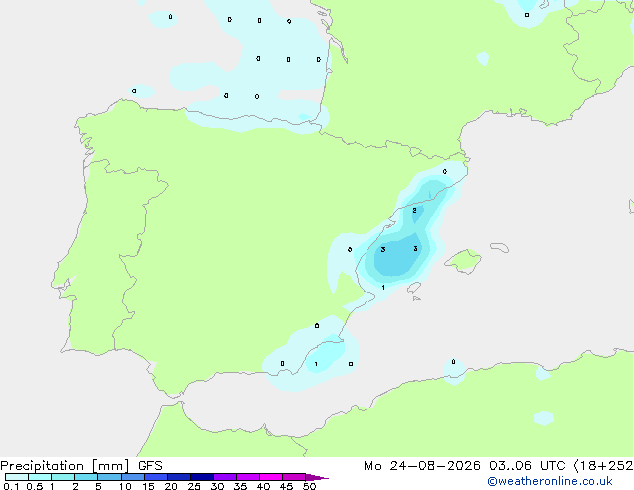The width and height of the screenshot is (634, 490).
Task: Select the 40–45 mm magenta legend swatch
Action: (x=271, y=477)
